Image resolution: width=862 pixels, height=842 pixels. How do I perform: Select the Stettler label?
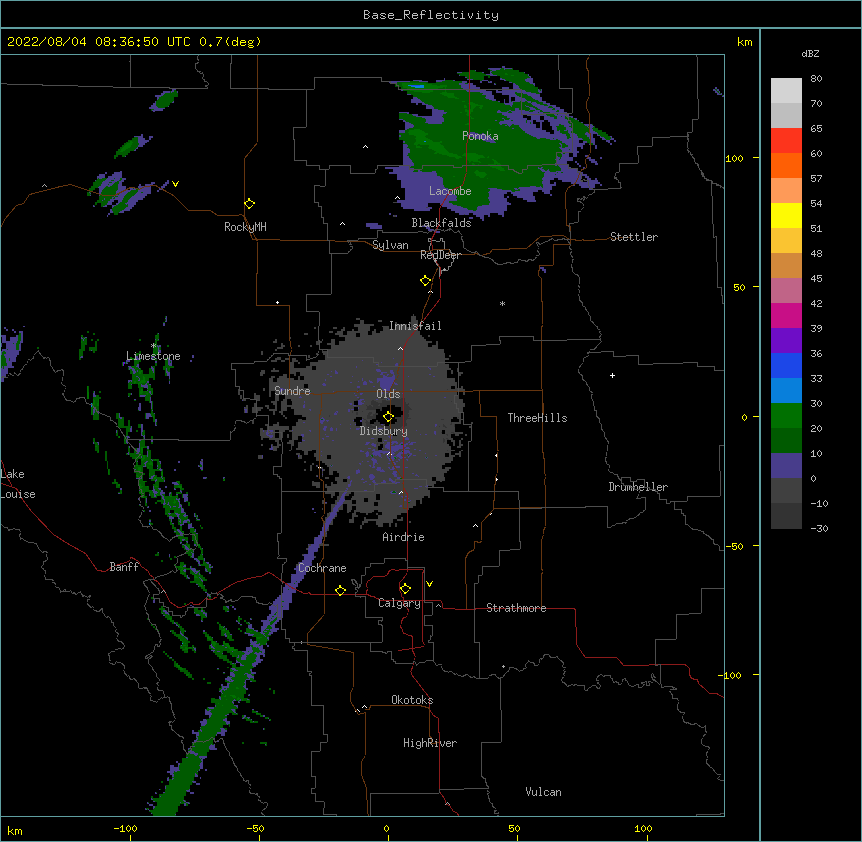pos(634,237)
